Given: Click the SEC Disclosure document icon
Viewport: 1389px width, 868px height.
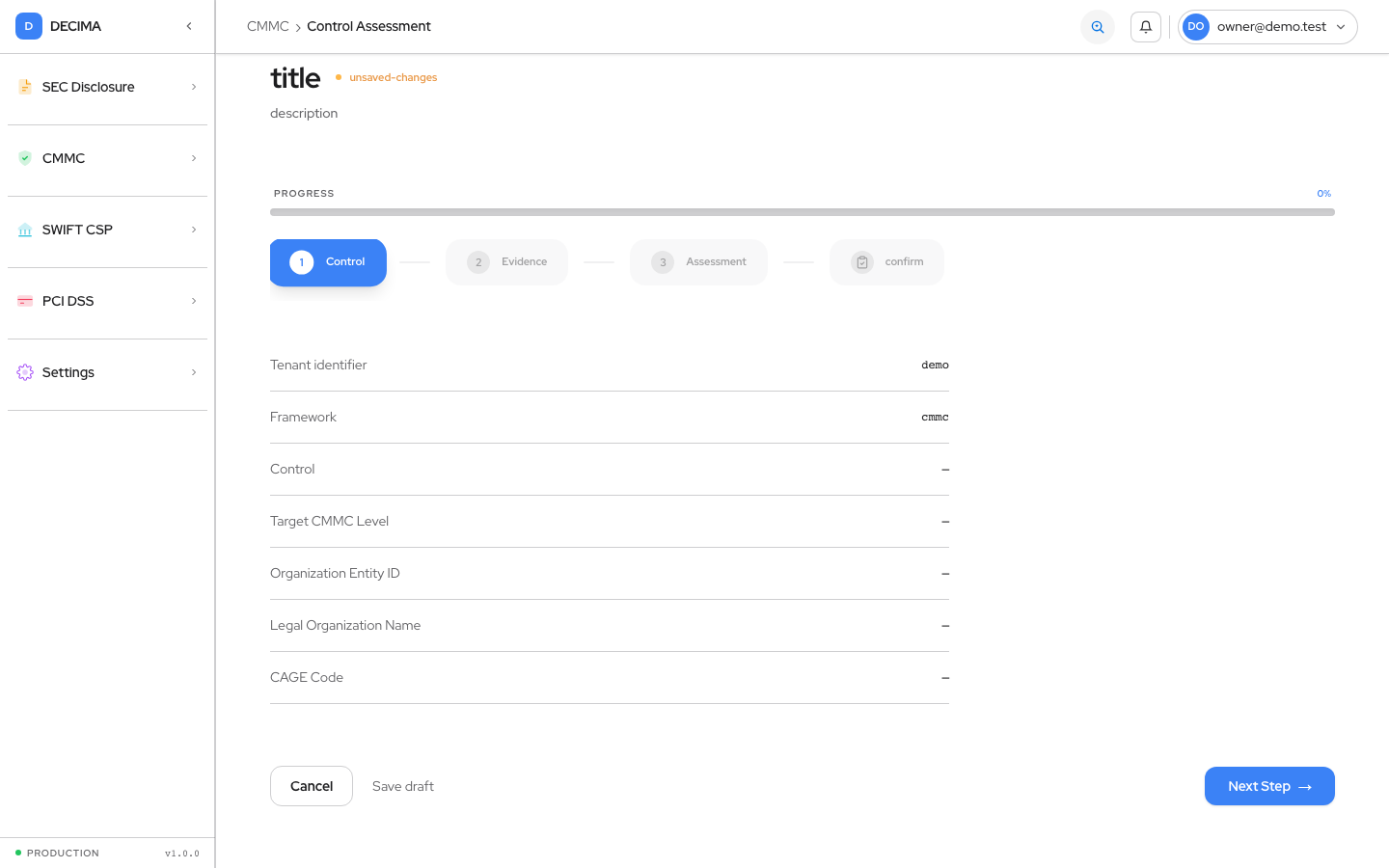Looking at the screenshot, I should (25, 87).
